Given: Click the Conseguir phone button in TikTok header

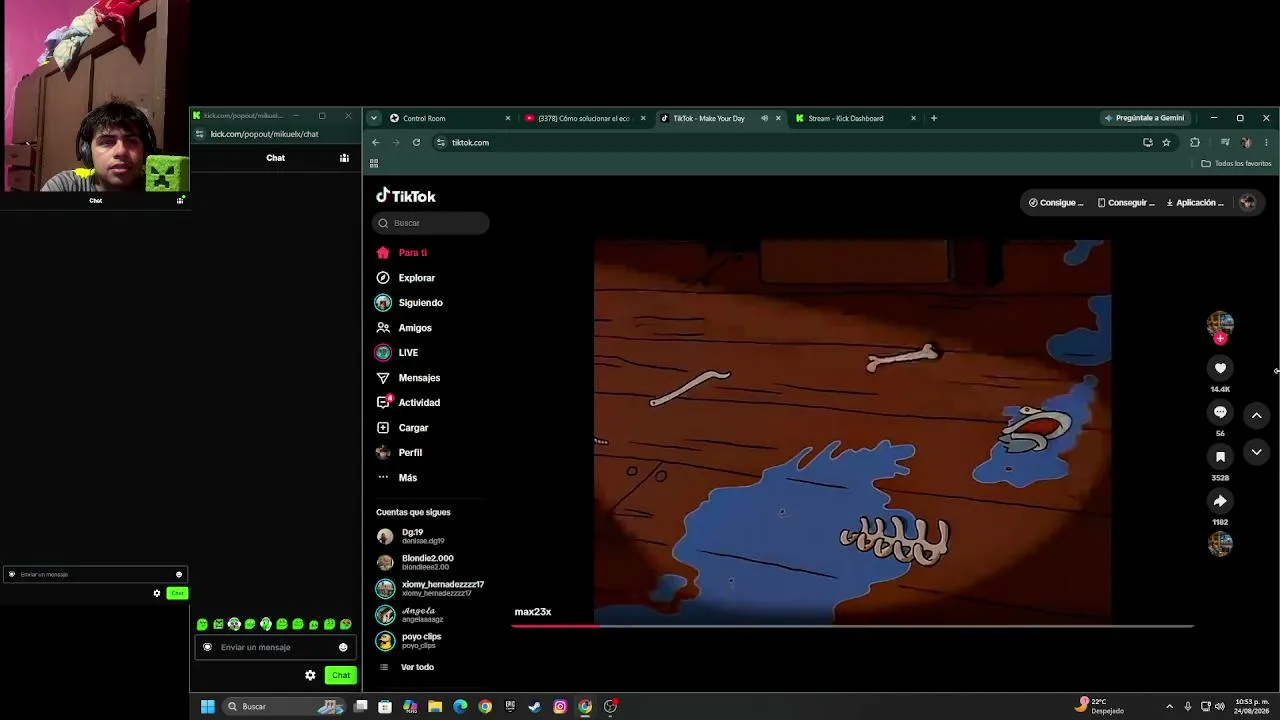Looking at the screenshot, I should coord(1126,203).
